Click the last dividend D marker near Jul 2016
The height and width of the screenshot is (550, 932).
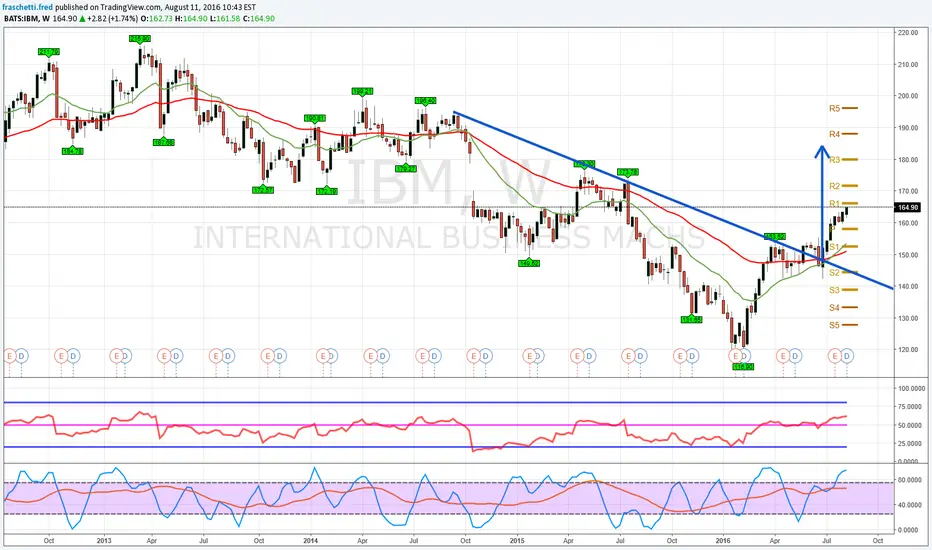click(847, 356)
